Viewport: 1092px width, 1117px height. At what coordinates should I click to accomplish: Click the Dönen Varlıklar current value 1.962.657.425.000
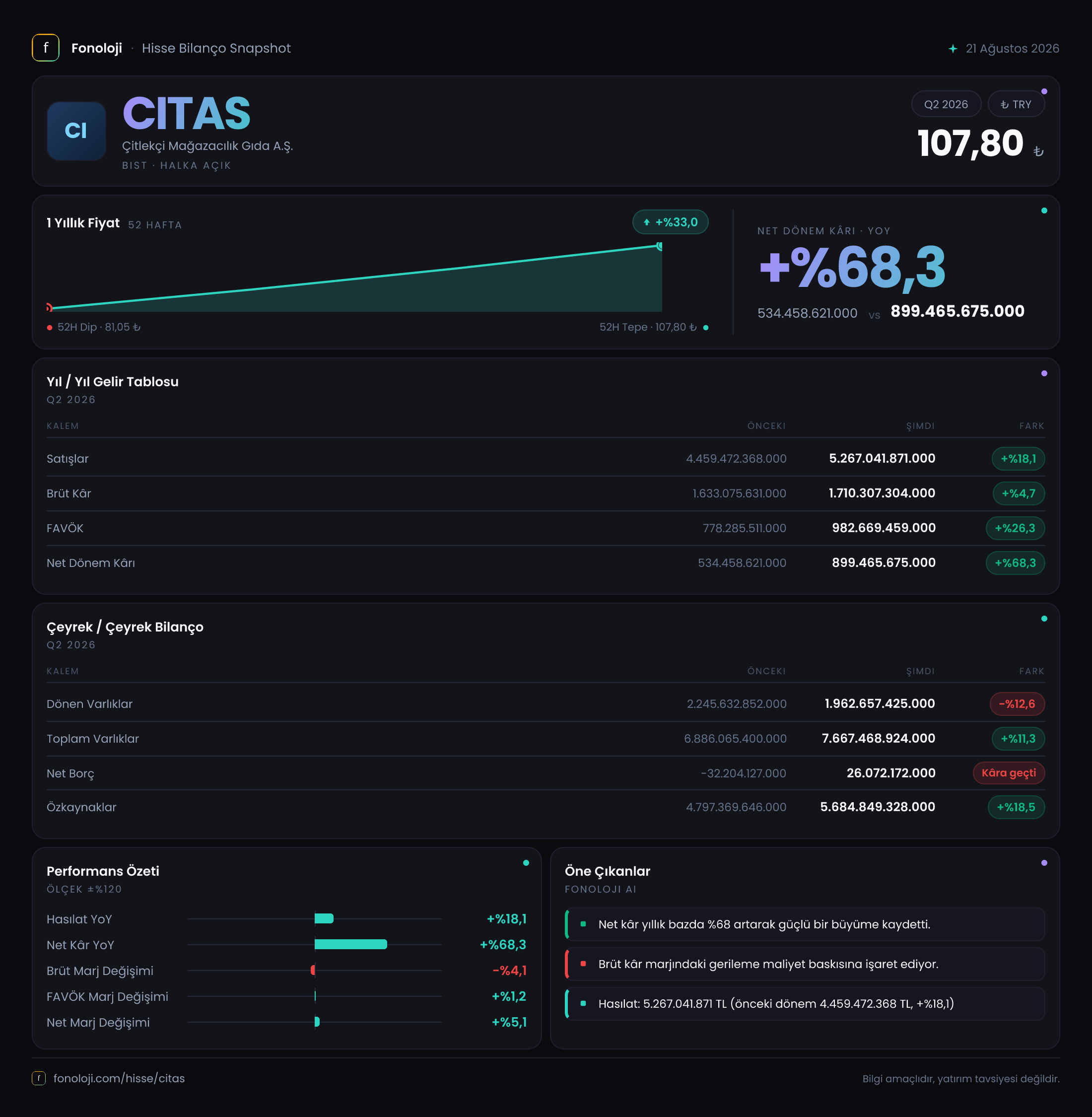(880, 703)
